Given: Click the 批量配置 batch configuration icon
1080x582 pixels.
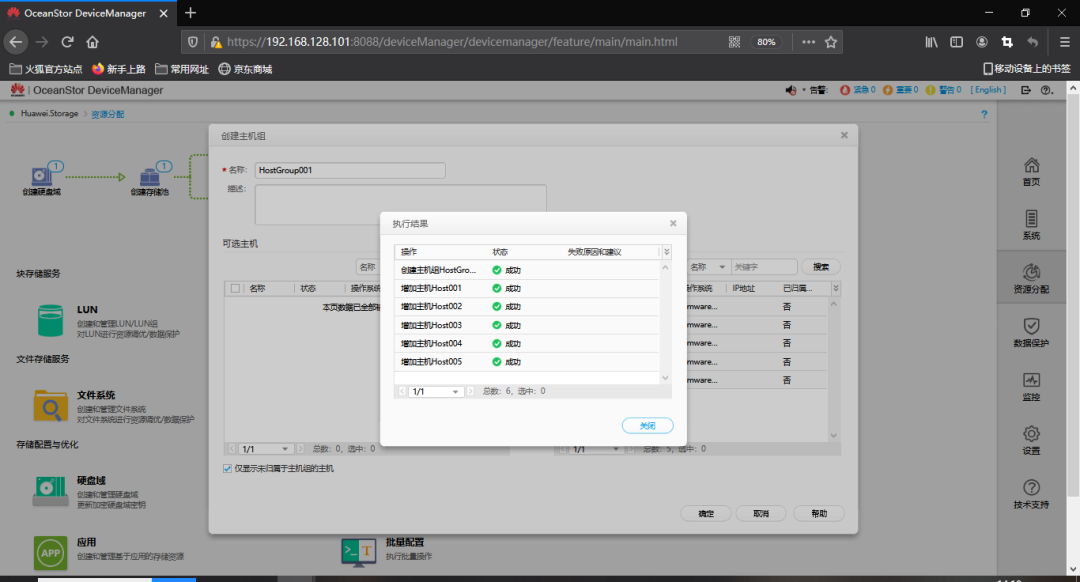Looking at the screenshot, I should pos(359,551).
